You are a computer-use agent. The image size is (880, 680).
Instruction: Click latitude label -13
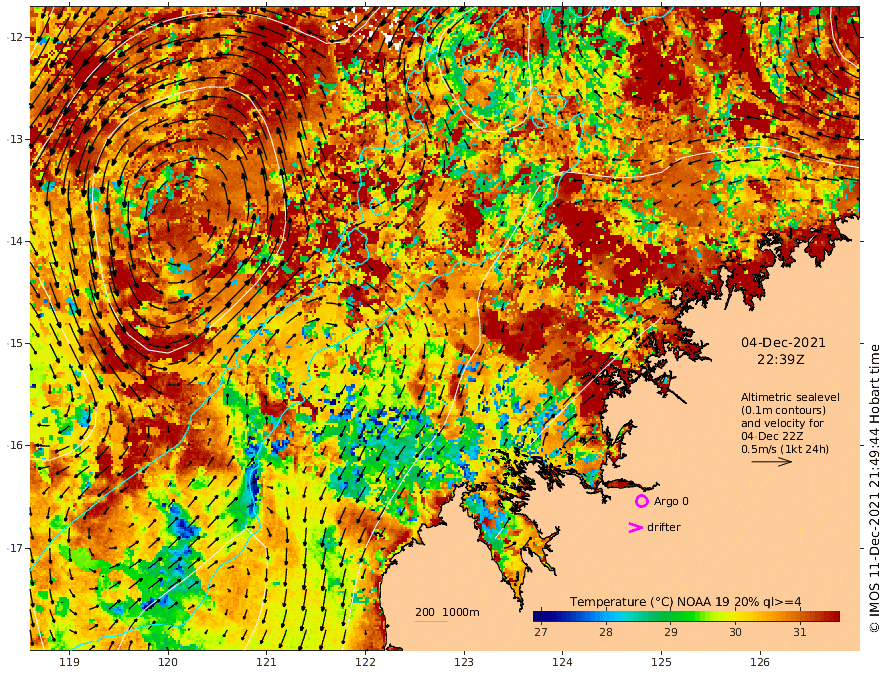(x=15, y=139)
